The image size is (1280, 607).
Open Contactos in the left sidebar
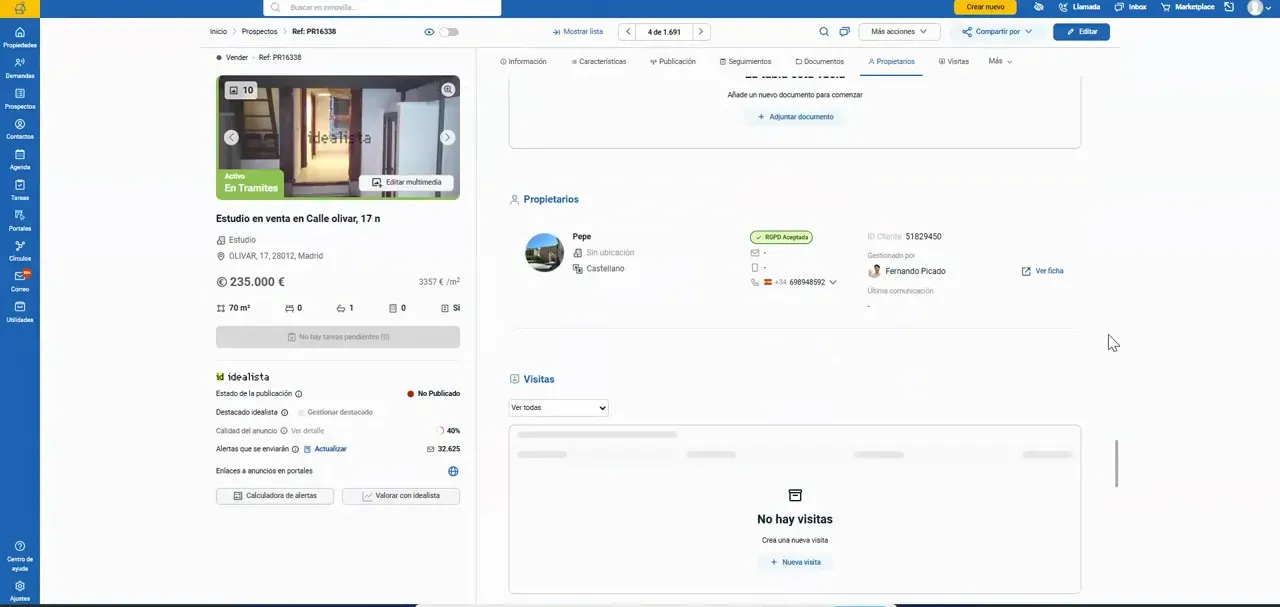pos(20,129)
